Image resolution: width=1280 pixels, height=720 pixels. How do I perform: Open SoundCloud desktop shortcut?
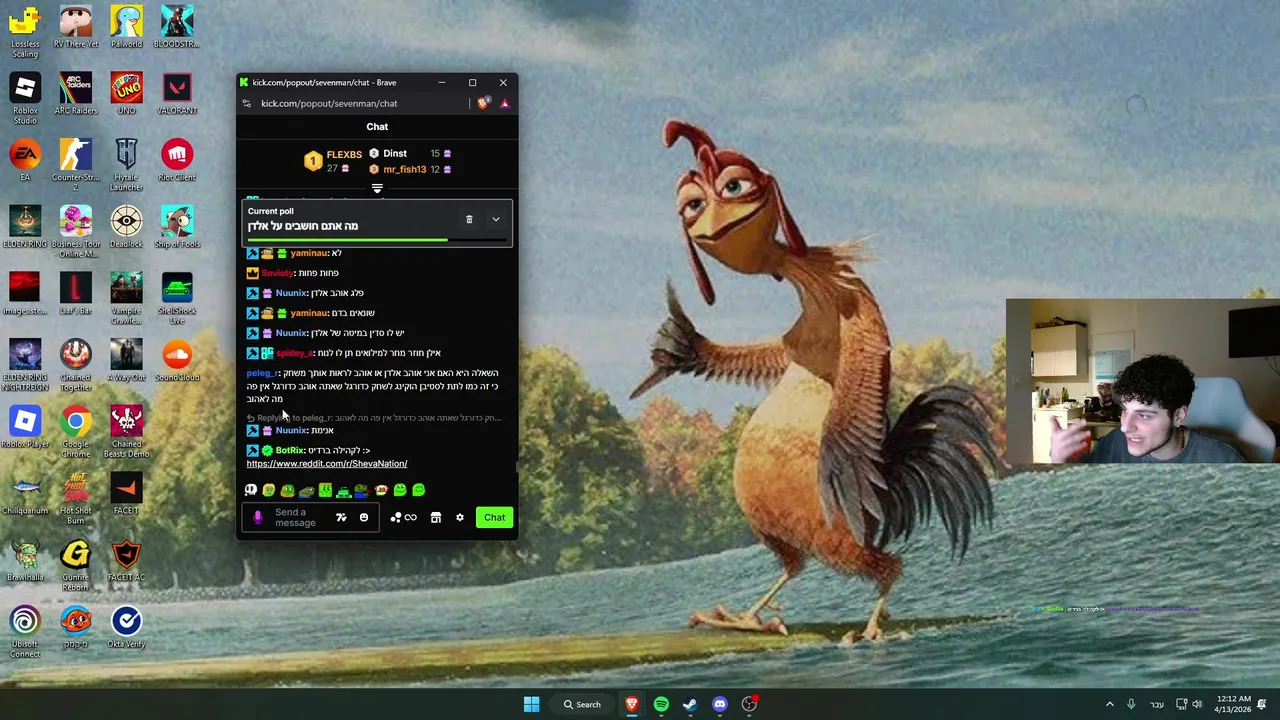(x=177, y=360)
